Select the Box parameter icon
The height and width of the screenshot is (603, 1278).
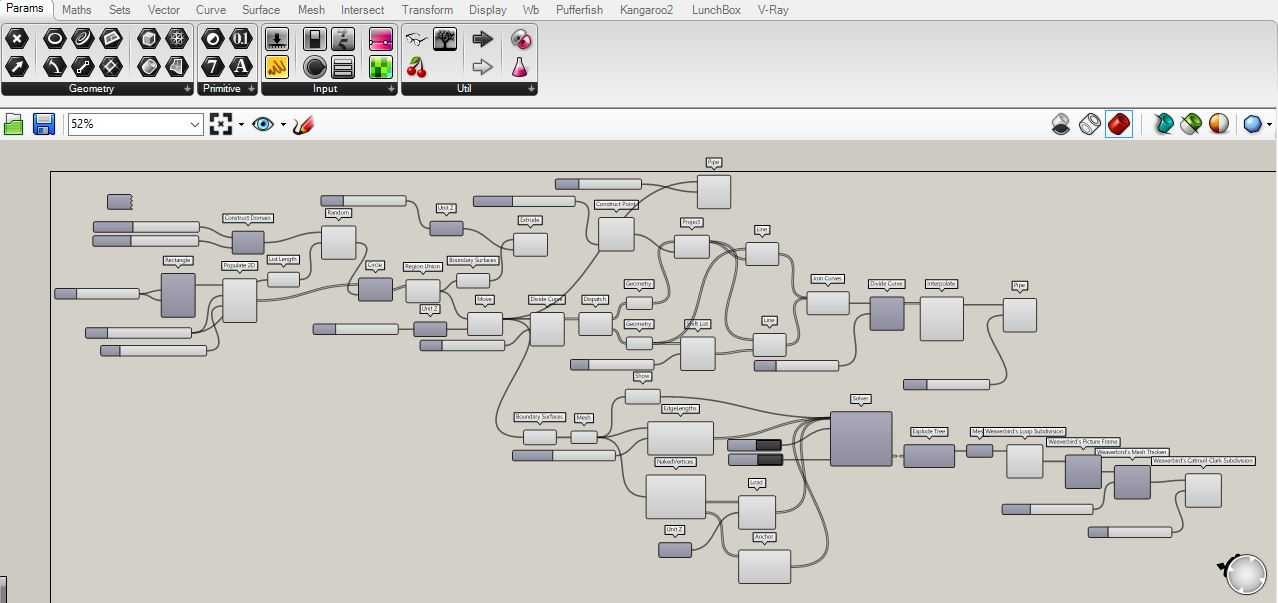(x=149, y=39)
